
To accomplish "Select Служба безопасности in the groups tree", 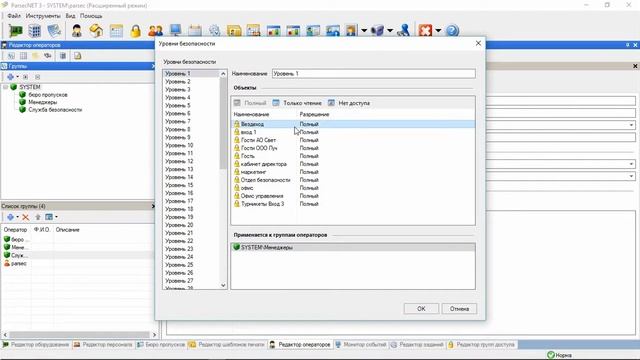I will pyautogui.click(x=55, y=110).
